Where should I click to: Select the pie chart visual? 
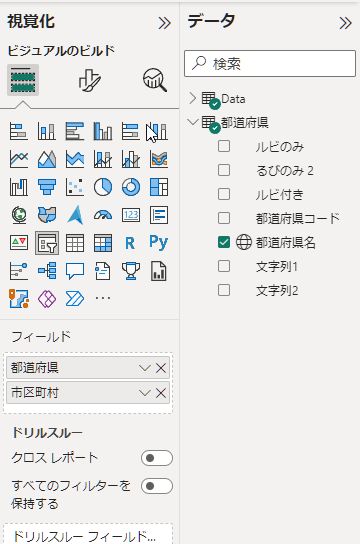(x=103, y=187)
